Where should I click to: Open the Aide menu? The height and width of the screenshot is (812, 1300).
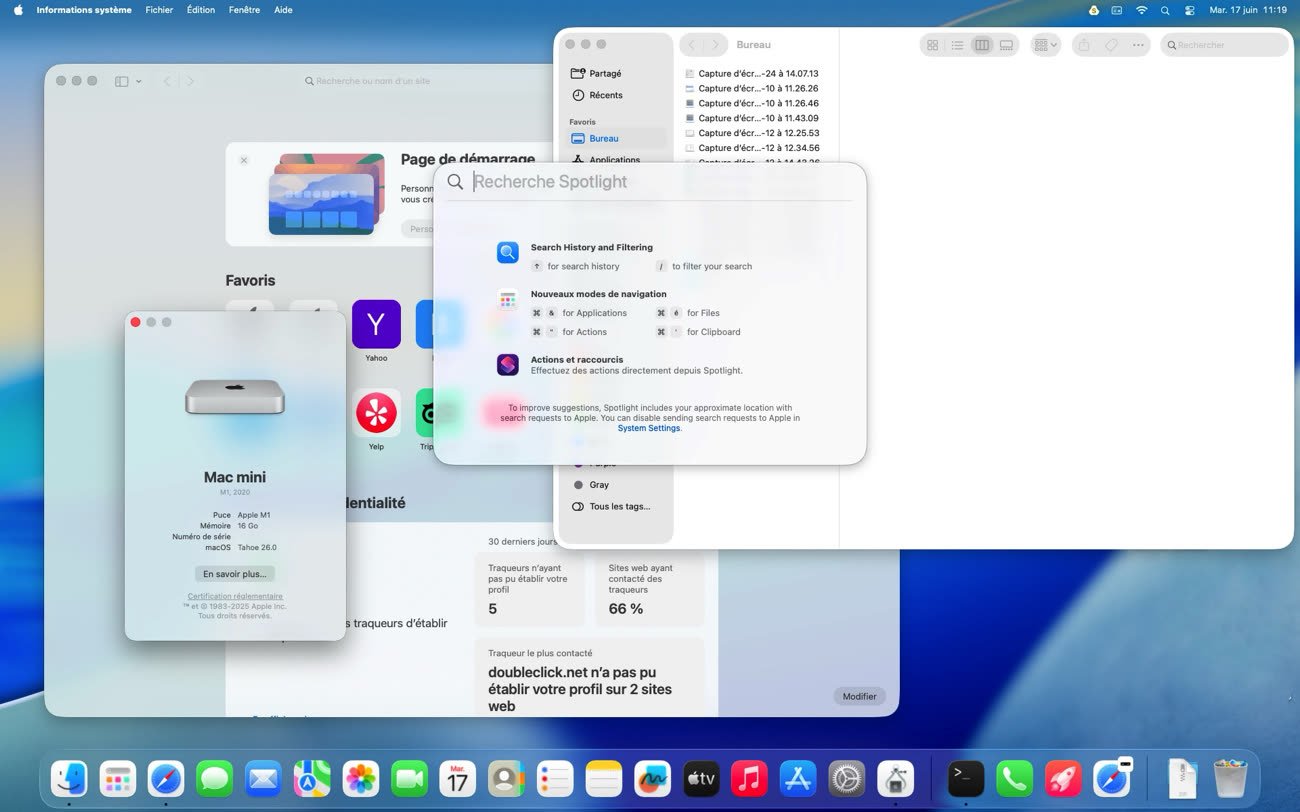coord(283,10)
